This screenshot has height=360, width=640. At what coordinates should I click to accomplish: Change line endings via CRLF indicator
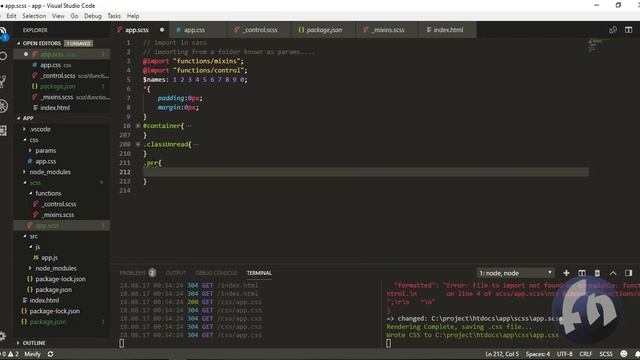(x=585, y=354)
